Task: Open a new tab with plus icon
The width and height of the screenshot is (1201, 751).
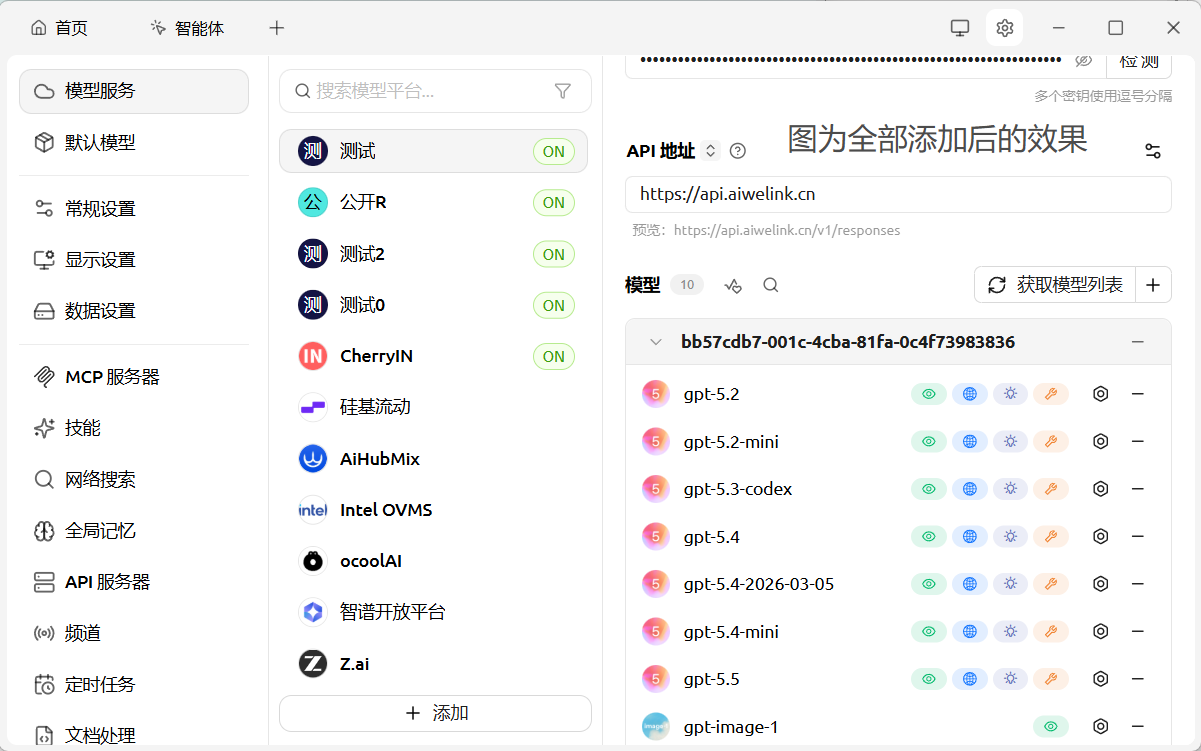Action: 277,28
